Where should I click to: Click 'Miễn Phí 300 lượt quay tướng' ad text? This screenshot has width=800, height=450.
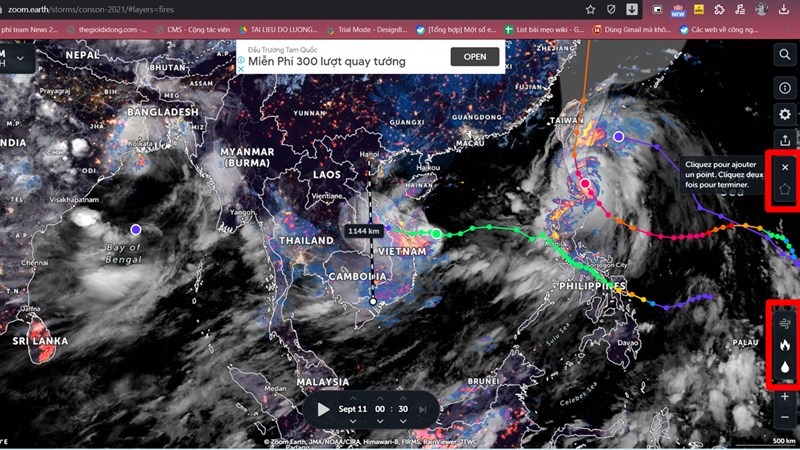[327, 62]
